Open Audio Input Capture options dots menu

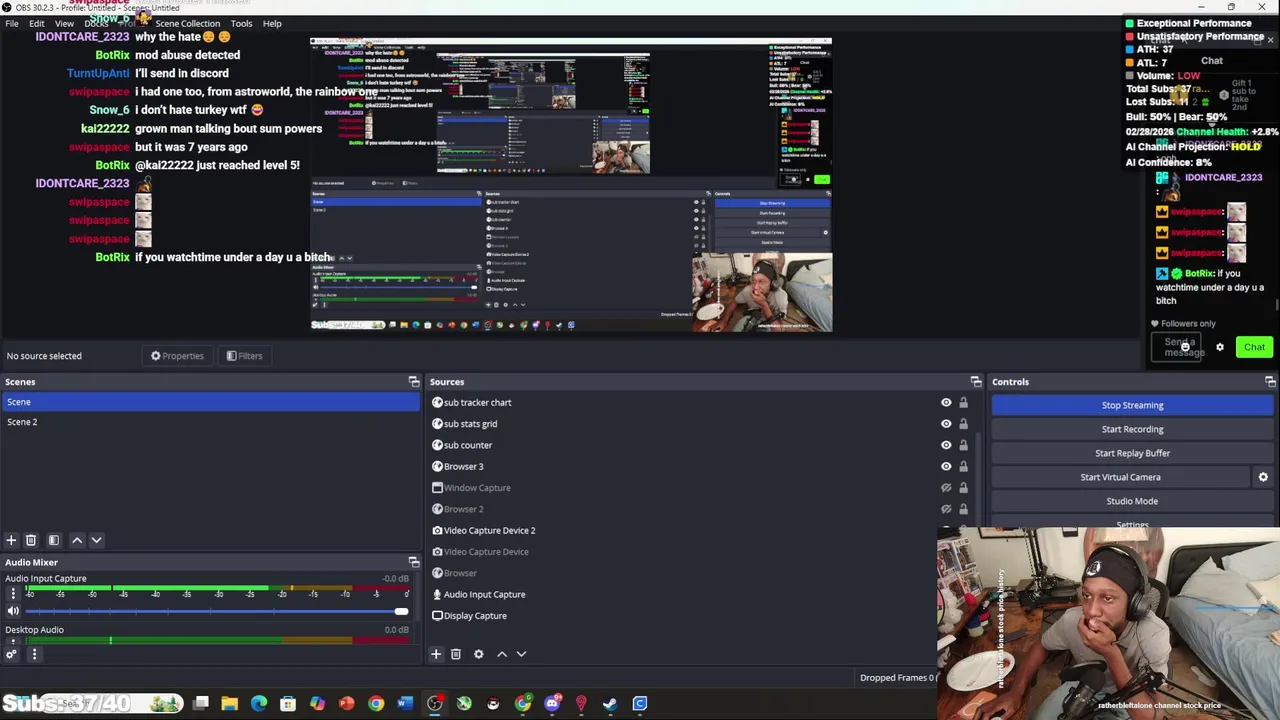(13, 593)
